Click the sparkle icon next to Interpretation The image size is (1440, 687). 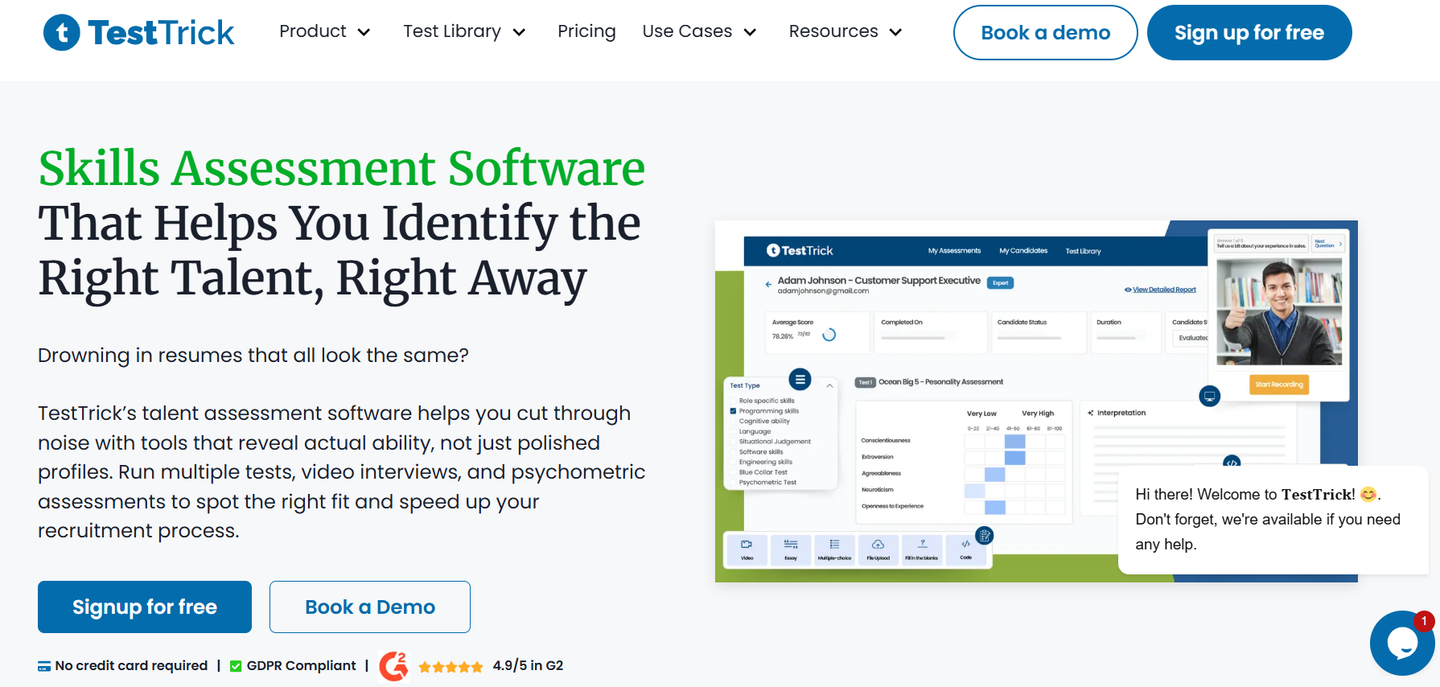pyautogui.click(x=1090, y=413)
